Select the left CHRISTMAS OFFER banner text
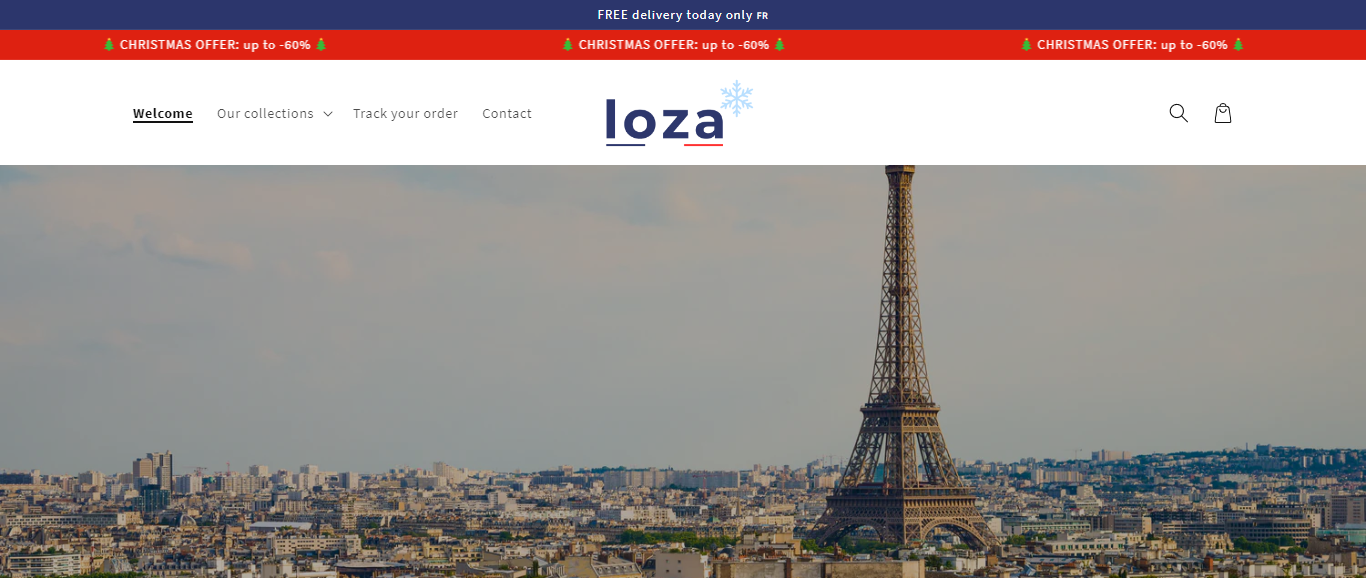 pos(215,45)
